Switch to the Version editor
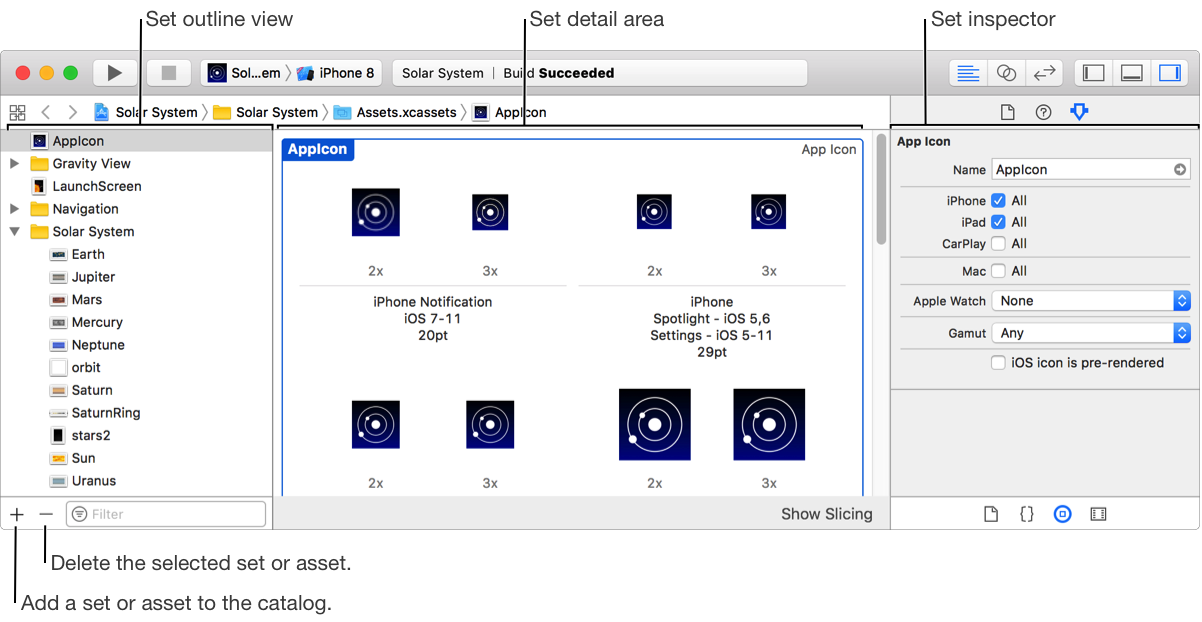Viewport: 1202px width, 622px height. pyautogui.click(x=1045, y=73)
